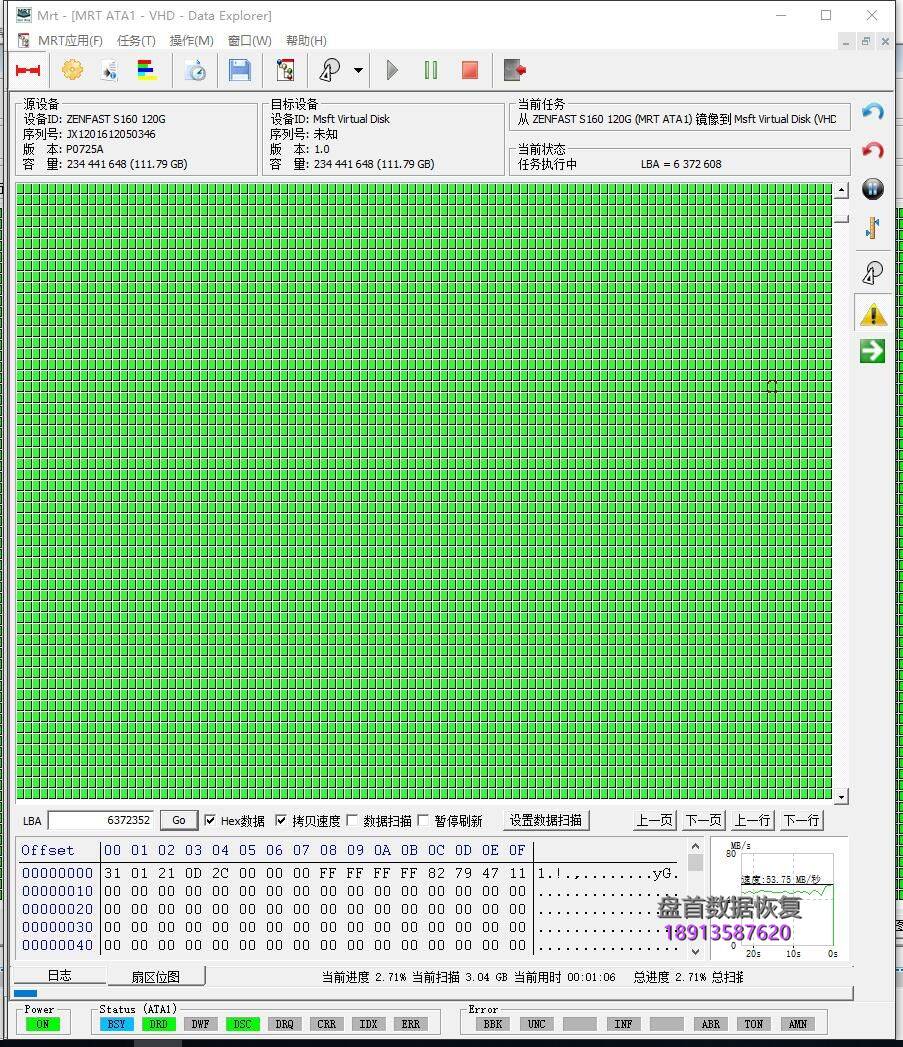This screenshot has height=1047, width=903.
Task: Click the sector map scrollbar up arrow
Action: point(842,191)
